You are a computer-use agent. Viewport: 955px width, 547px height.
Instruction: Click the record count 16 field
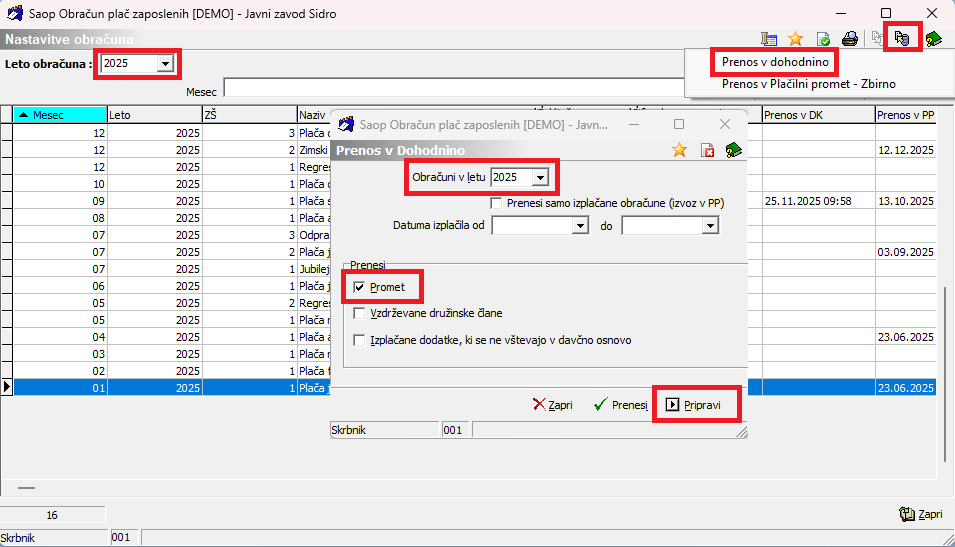tap(52, 515)
